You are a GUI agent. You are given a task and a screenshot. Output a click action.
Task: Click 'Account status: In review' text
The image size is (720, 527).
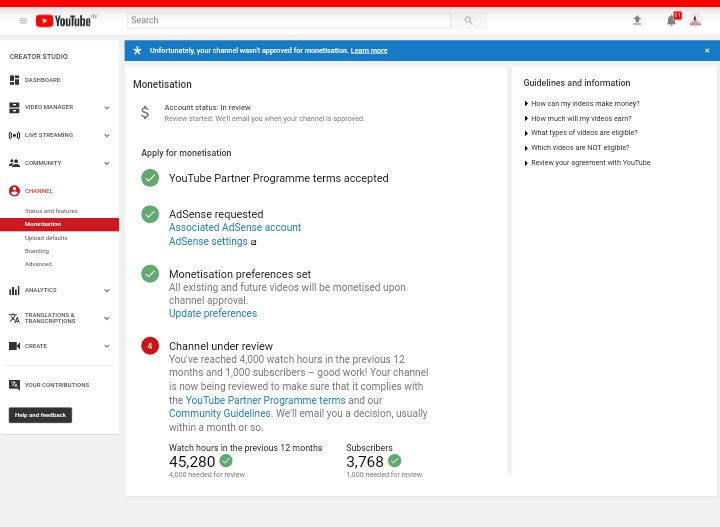(x=208, y=107)
